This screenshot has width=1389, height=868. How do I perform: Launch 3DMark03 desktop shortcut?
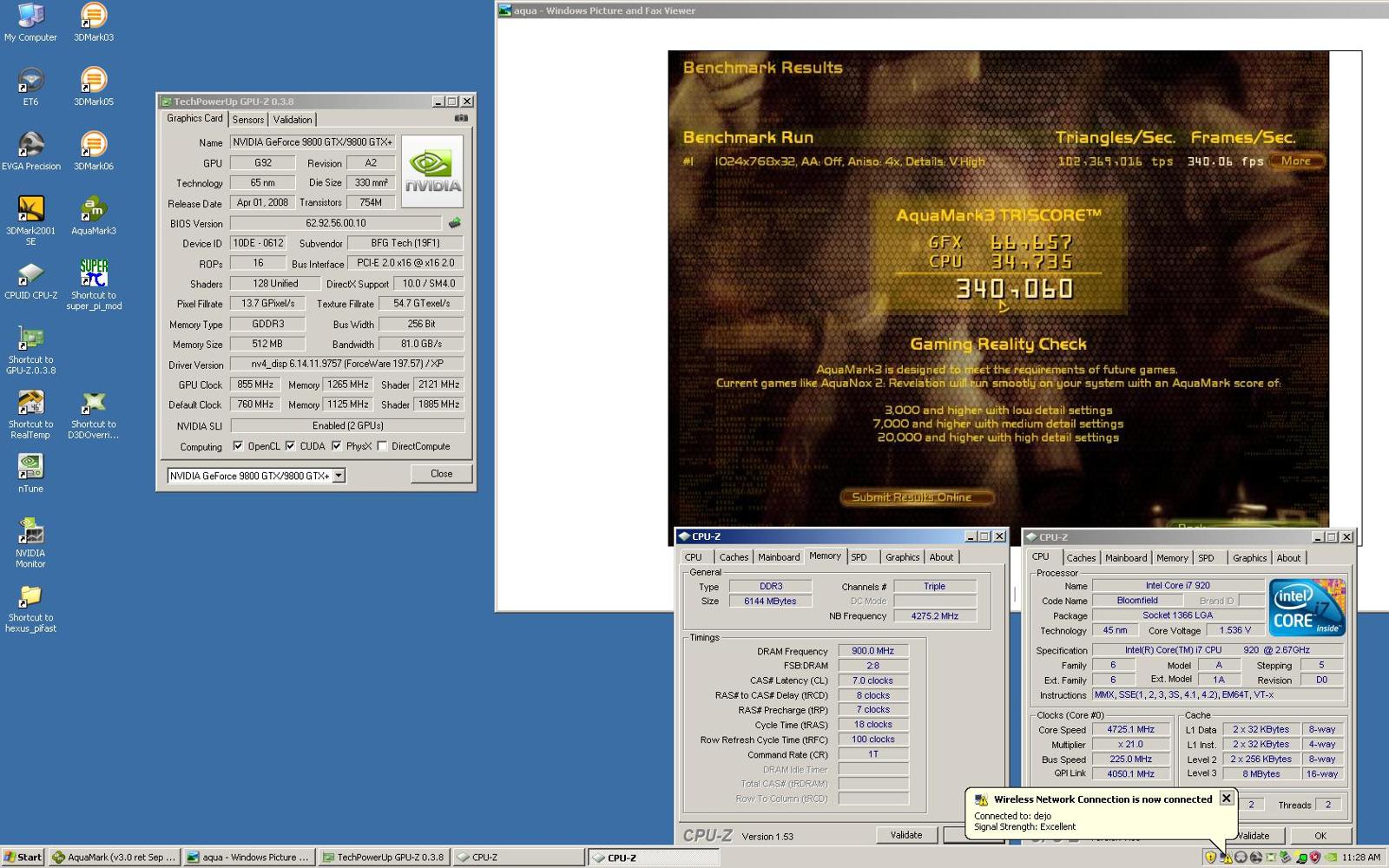click(x=94, y=23)
